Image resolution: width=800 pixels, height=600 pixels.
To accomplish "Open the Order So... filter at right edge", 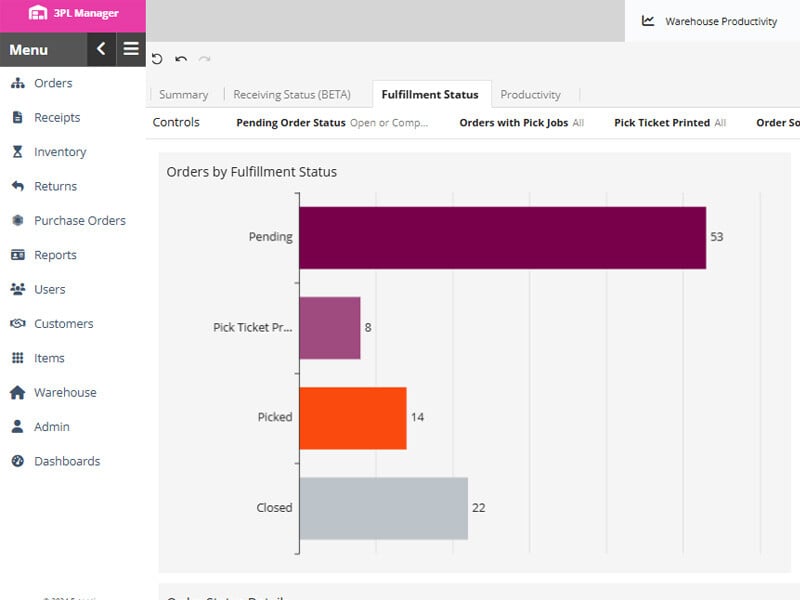I will click(778, 122).
